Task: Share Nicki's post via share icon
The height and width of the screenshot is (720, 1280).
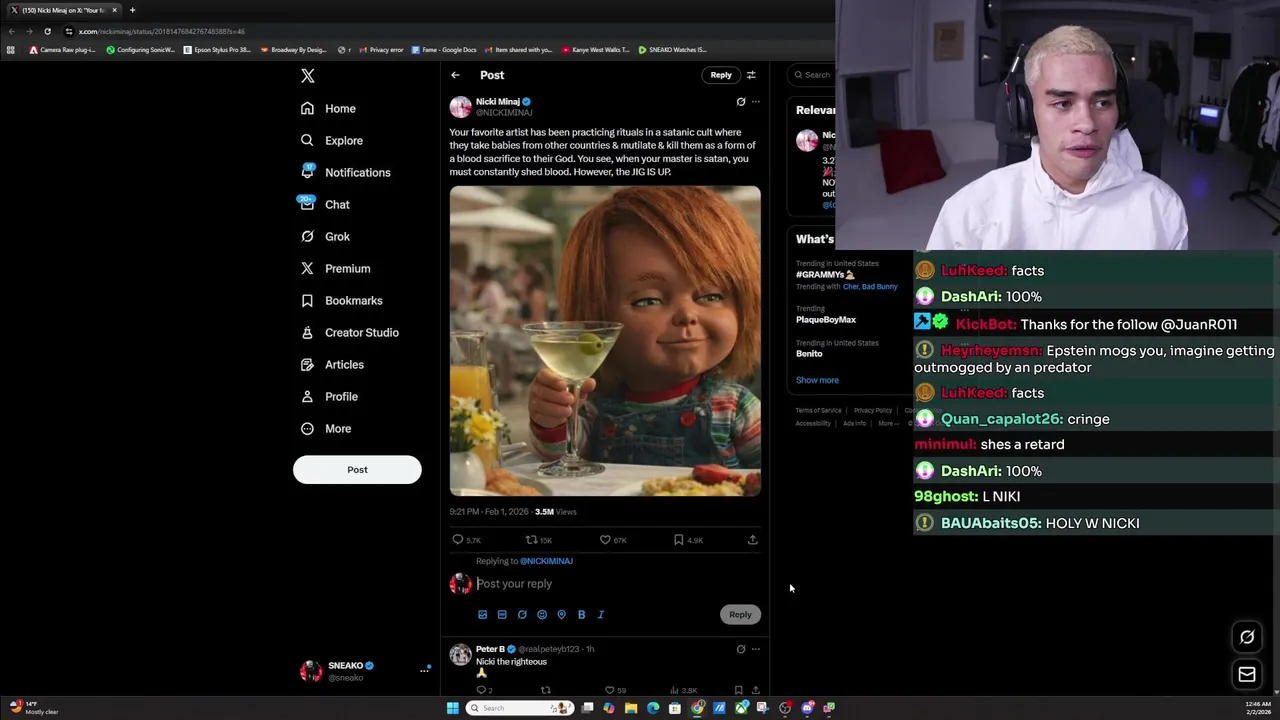Action: (x=752, y=540)
